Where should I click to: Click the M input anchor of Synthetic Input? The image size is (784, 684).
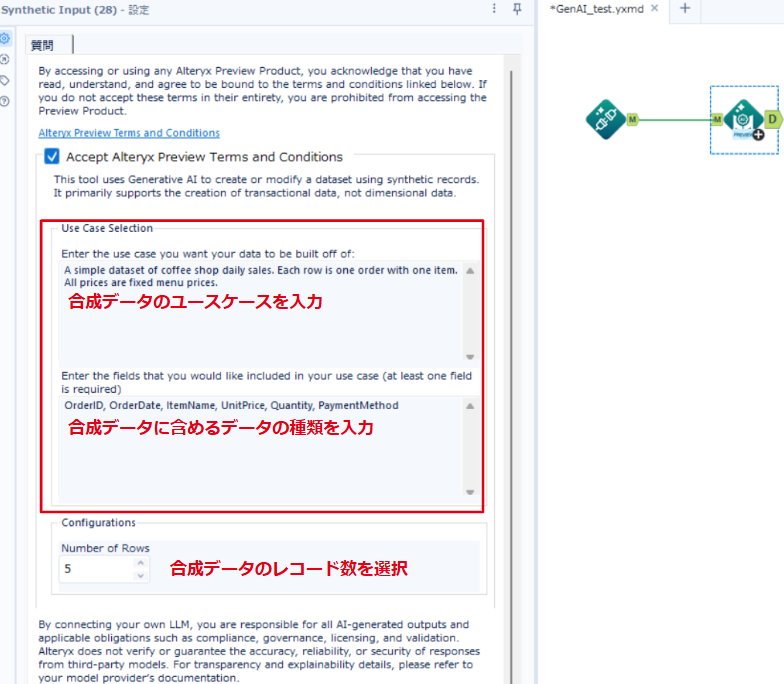click(717, 120)
